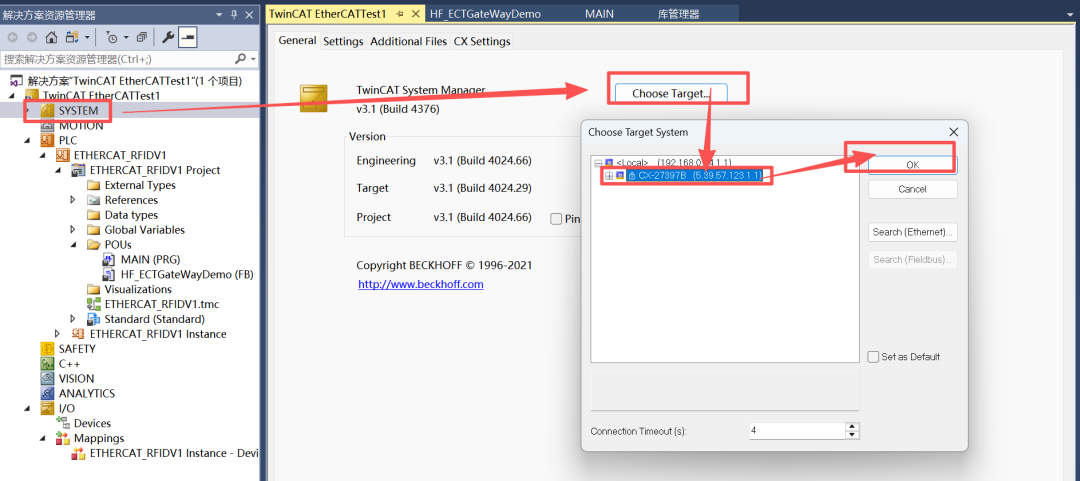This screenshot has height=481, width=1080.
Task: Click the SYSTEM node gear icon
Action: coord(48,110)
